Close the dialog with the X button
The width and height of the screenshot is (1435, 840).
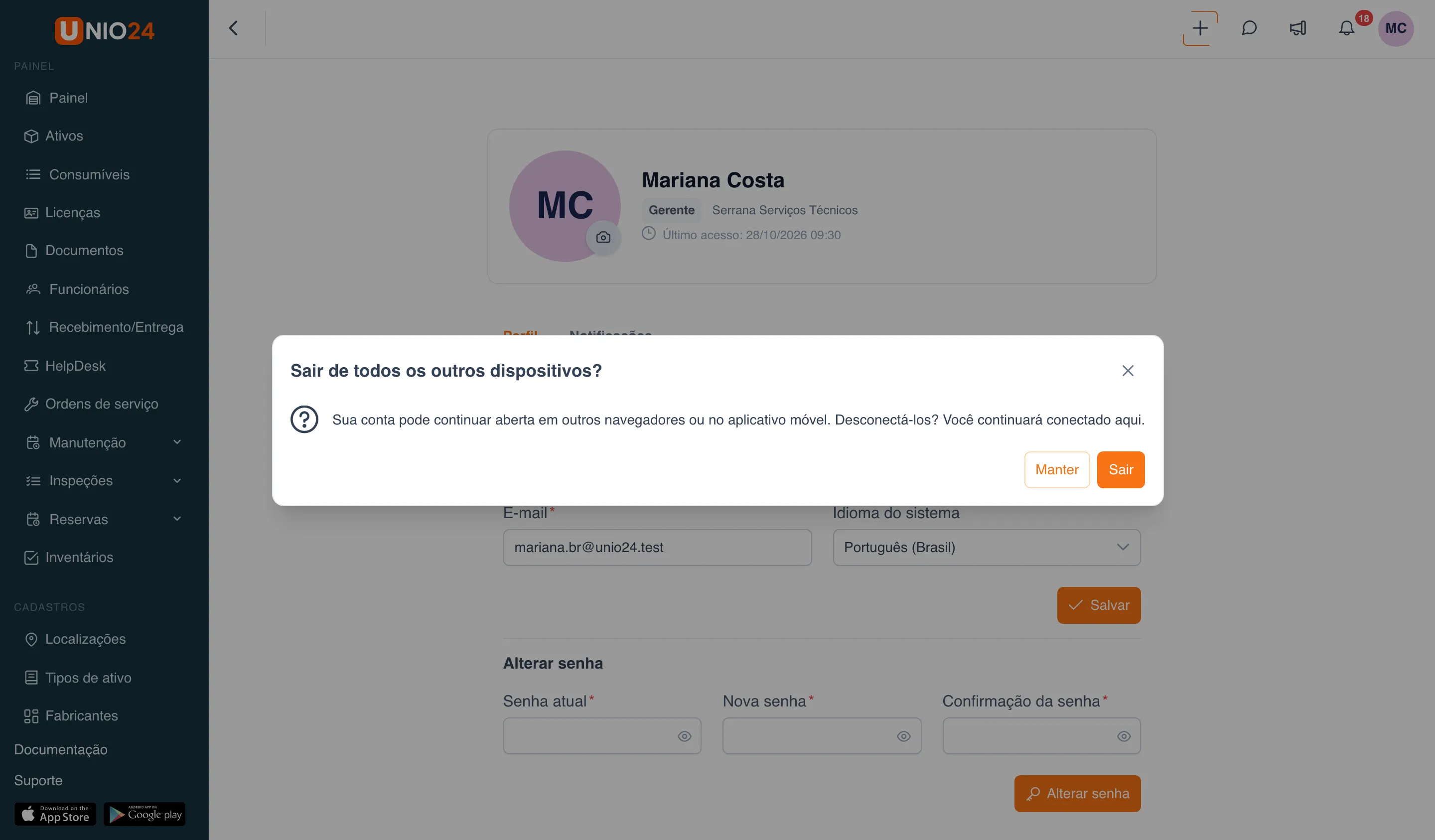pos(1128,371)
